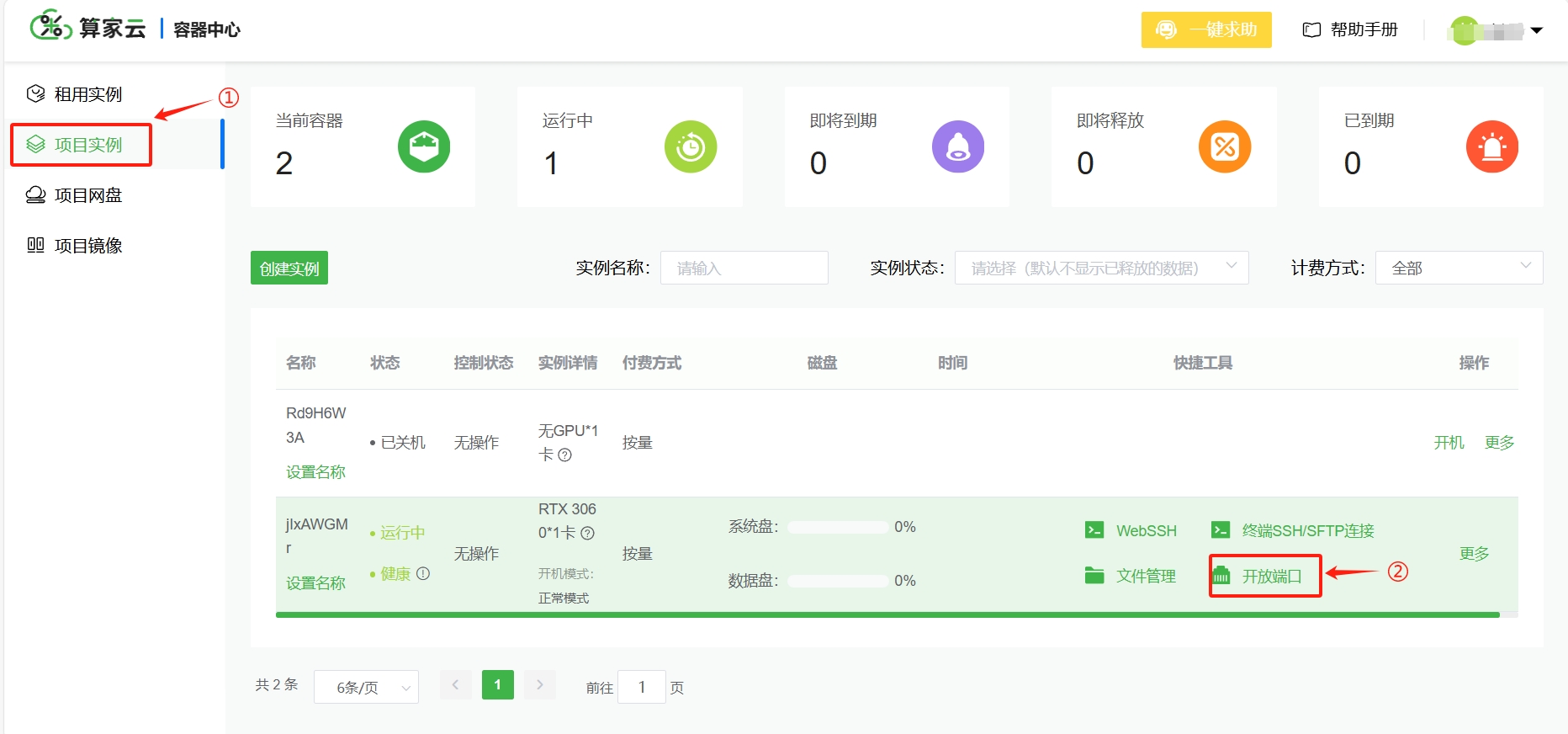1568x734 pixels.
Task: Click the cube icon beside 租用实例
Action: (x=35, y=93)
